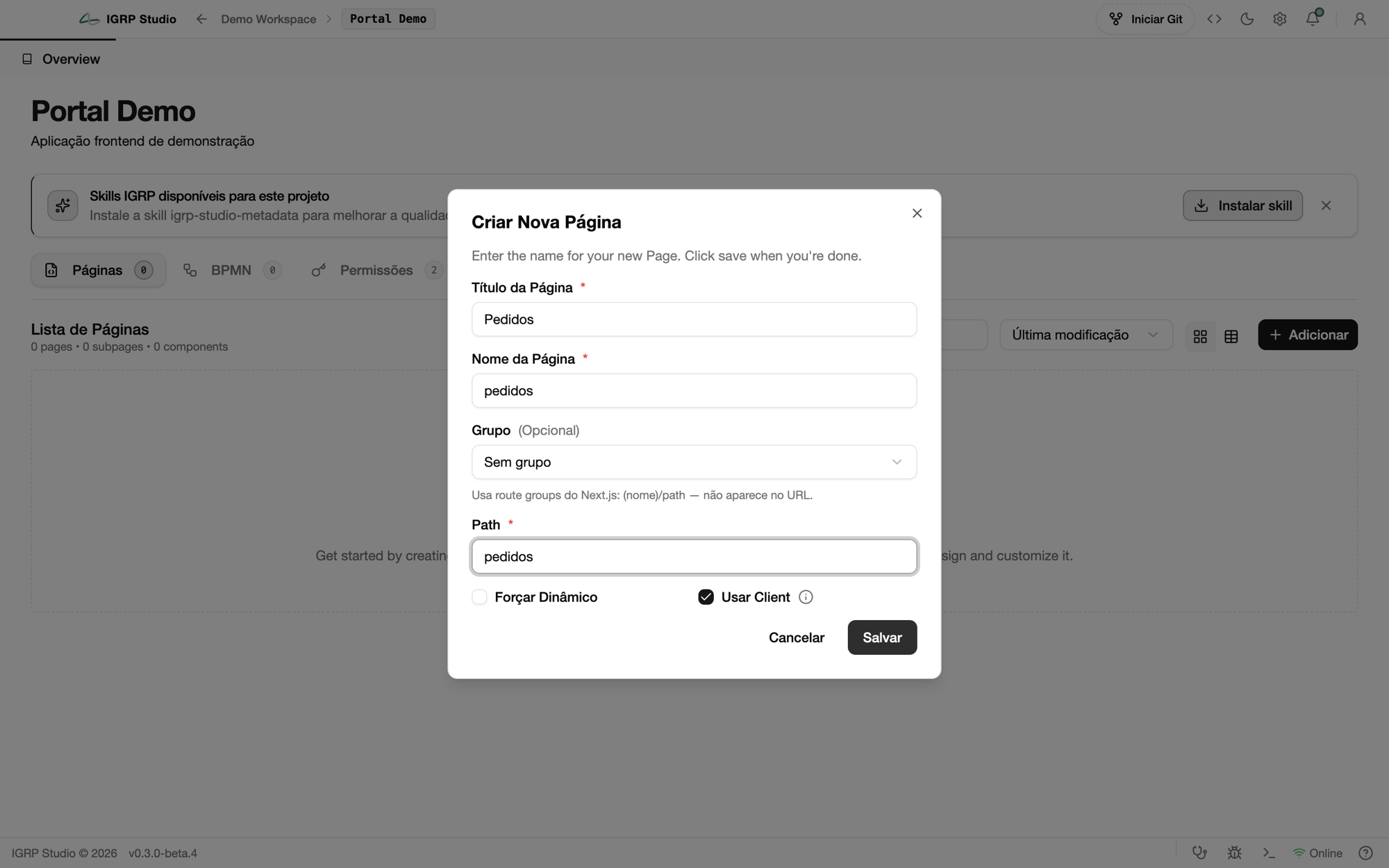Click the sparkle skills icon in banner
Viewport: 1389px width, 868px height.
point(63,206)
